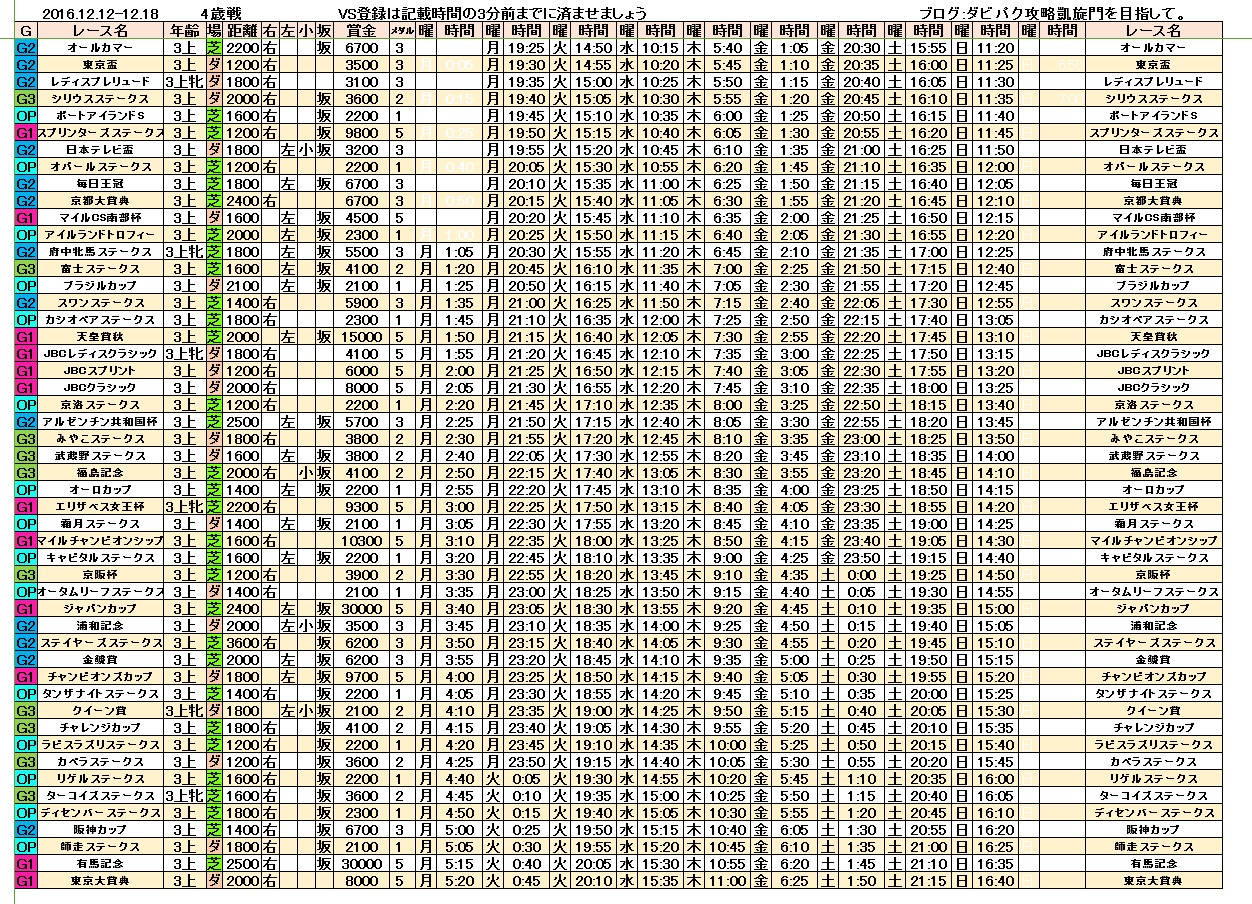Click the 3600 distance cell of ステイヤーズステークス
The height and width of the screenshot is (904, 1252).
(243, 642)
